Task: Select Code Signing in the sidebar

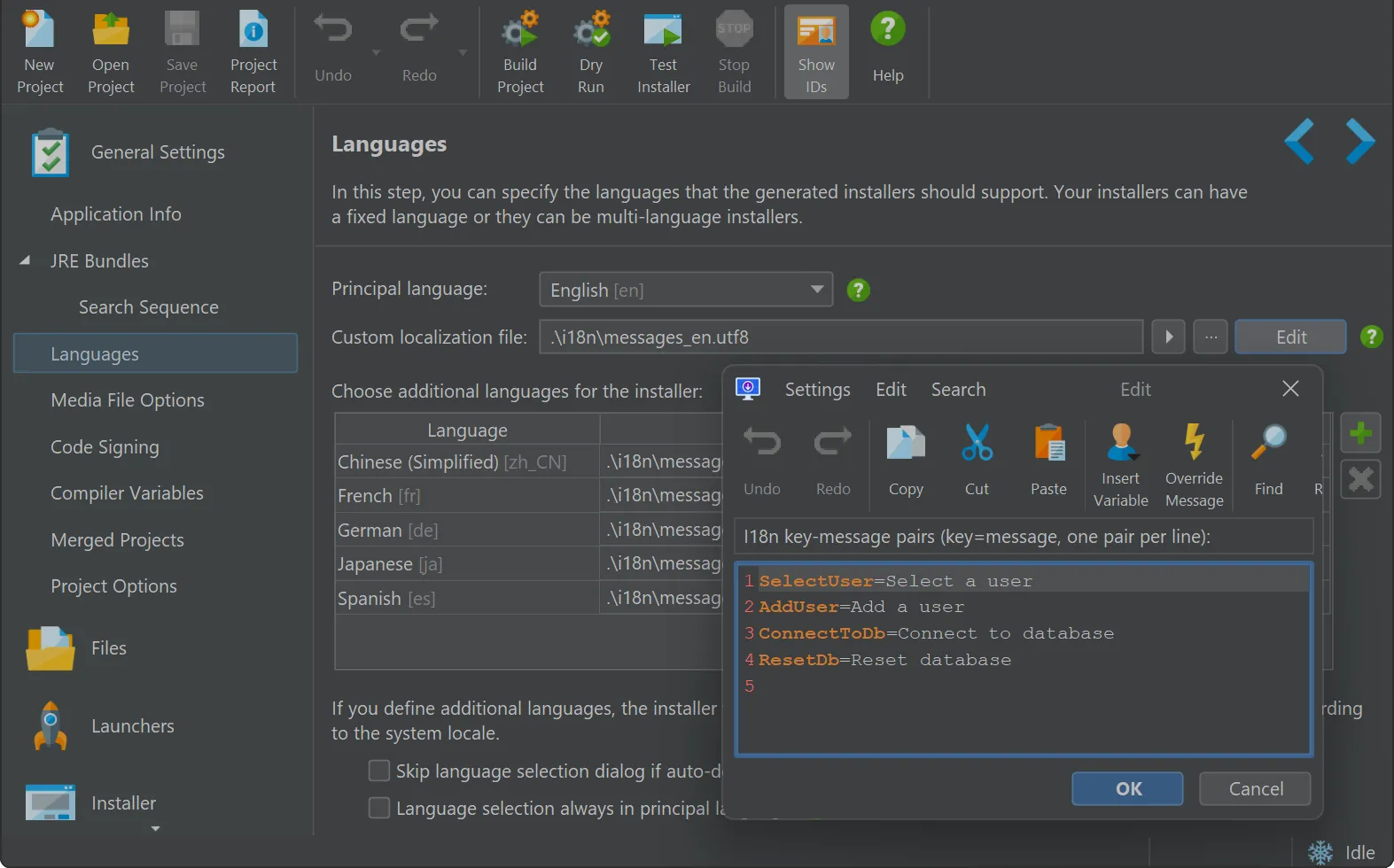Action: [105, 447]
